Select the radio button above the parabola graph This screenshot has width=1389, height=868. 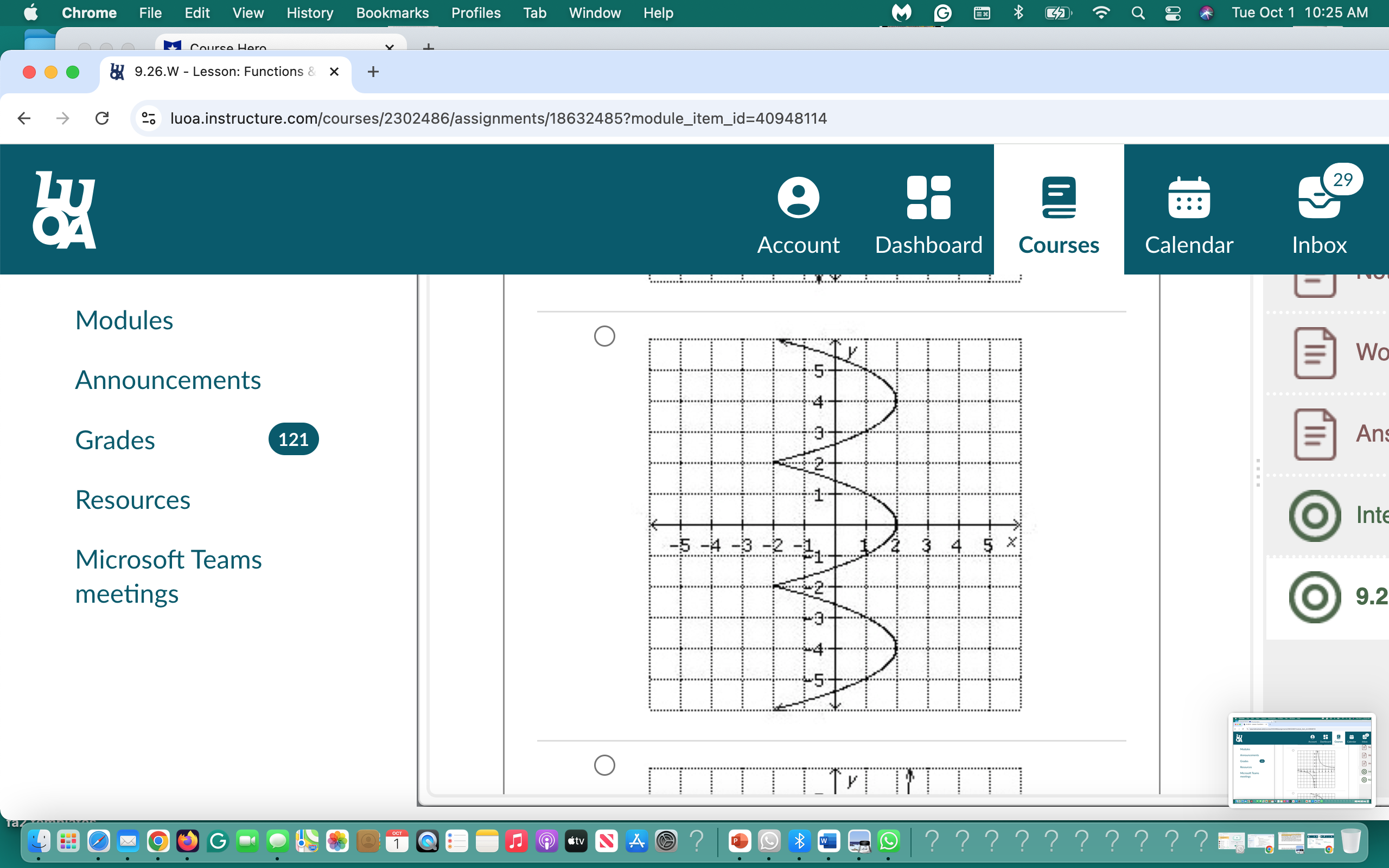point(604,336)
